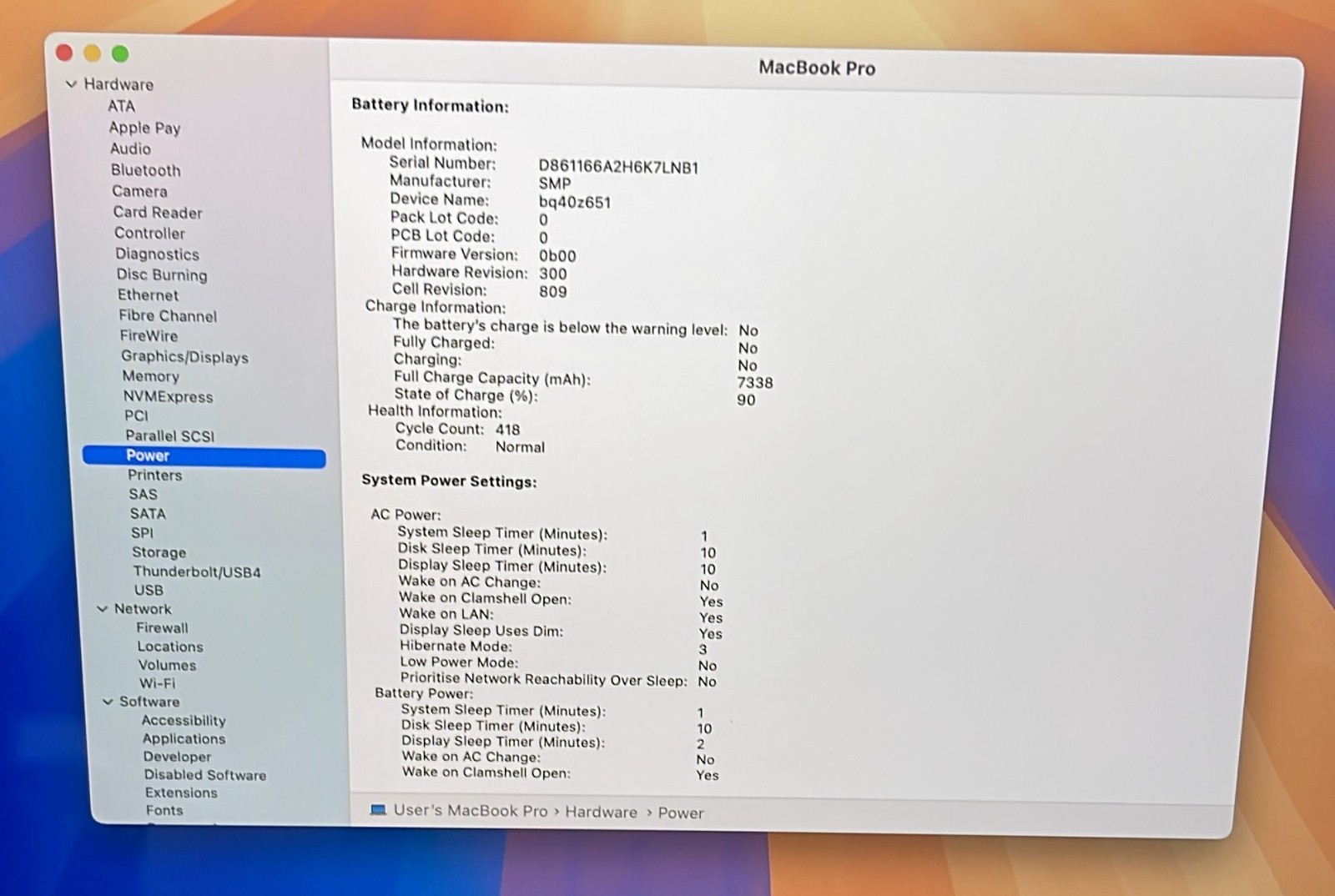Image resolution: width=1335 pixels, height=896 pixels.
Task: Select Memory in the sidebar
Action: tap(151, 377)
